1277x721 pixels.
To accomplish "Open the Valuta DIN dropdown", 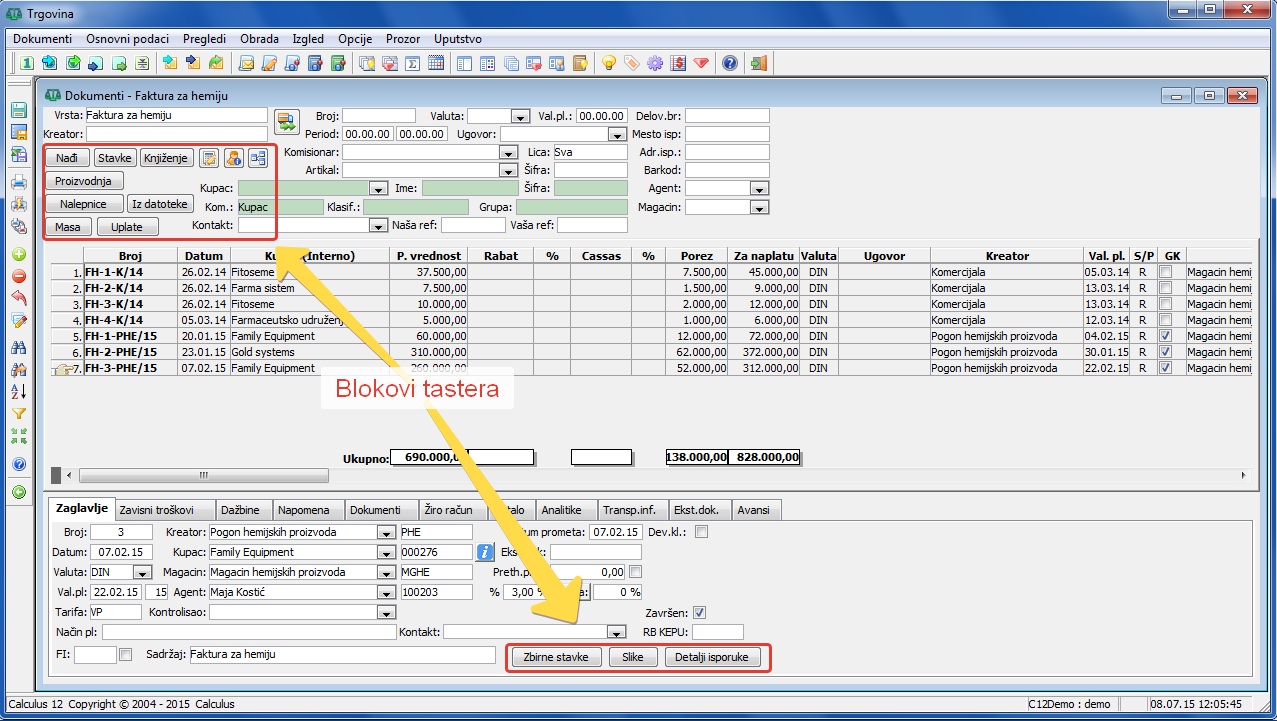I will (142, 572).
